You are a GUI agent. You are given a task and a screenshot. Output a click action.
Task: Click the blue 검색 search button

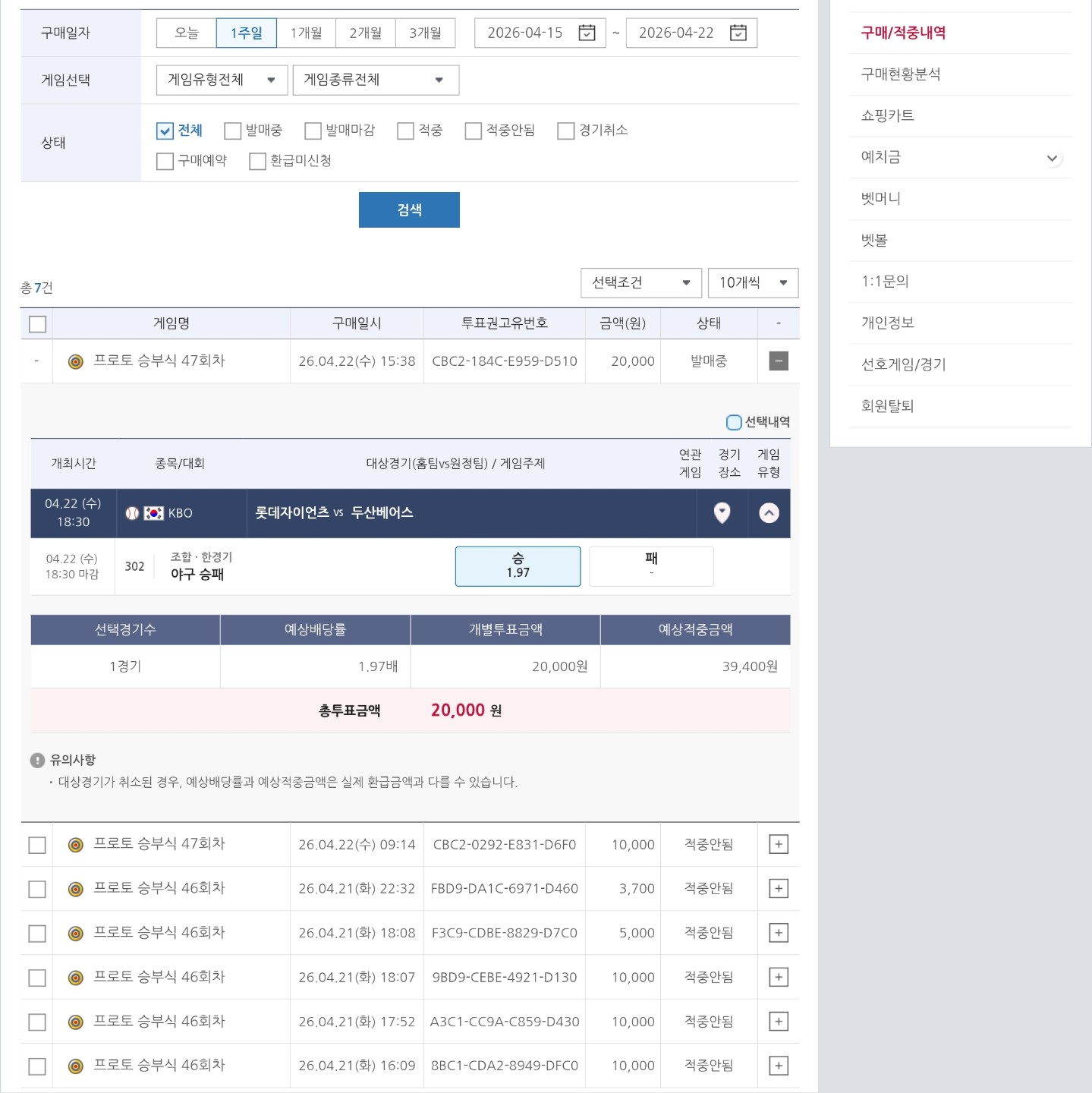click(409, 209)
